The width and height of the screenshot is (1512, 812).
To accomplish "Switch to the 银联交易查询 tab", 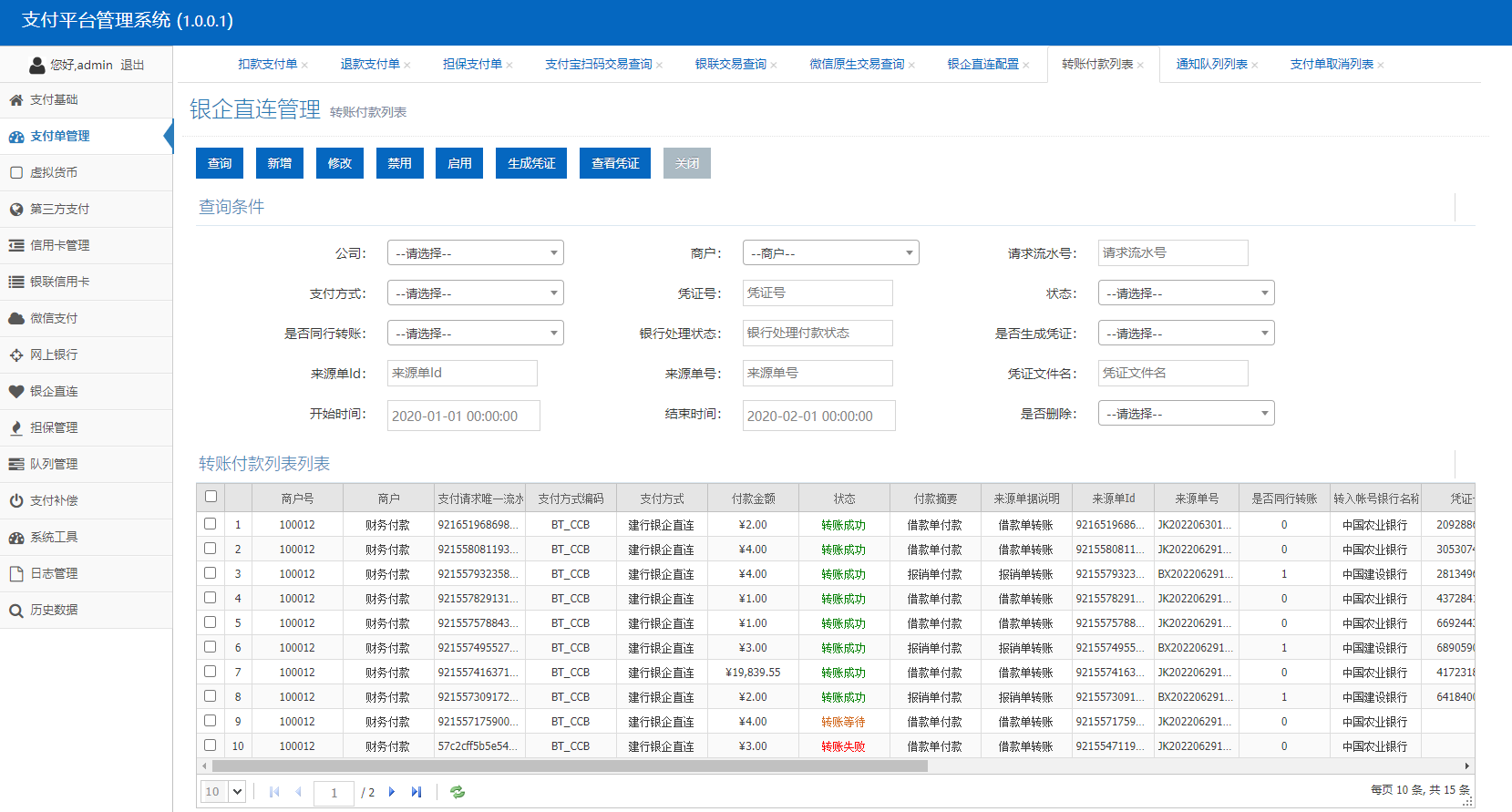I will click(x=731, y=65).
